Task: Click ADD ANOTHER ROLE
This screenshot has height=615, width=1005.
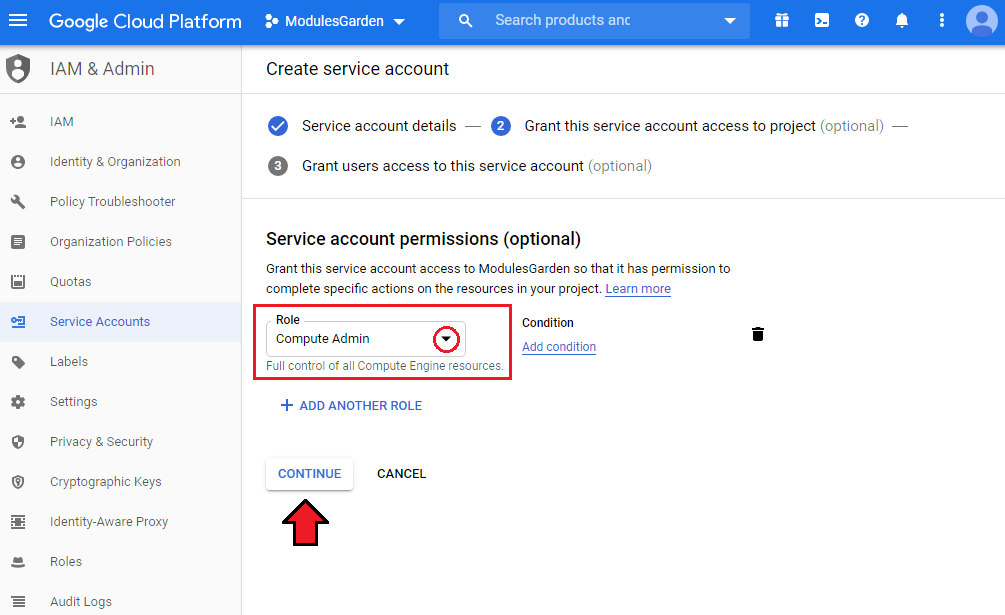Action: (351, 406)
